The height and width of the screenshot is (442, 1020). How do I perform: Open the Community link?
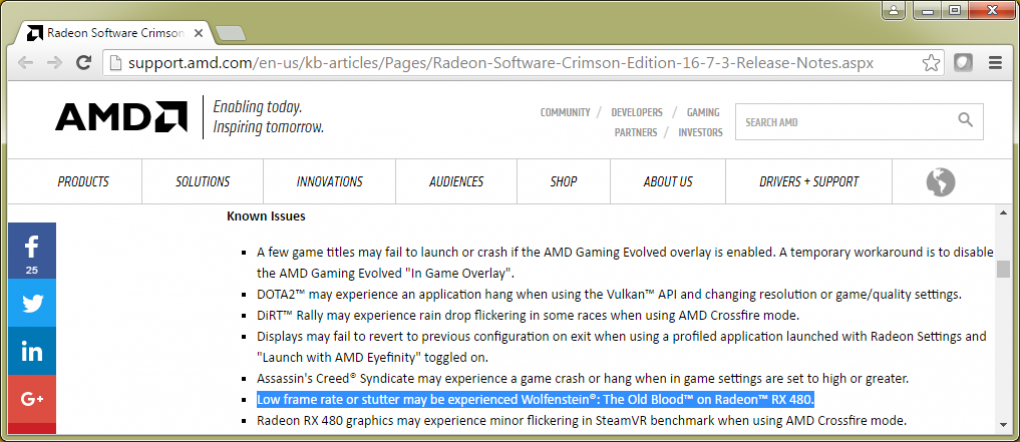[565, 113]
